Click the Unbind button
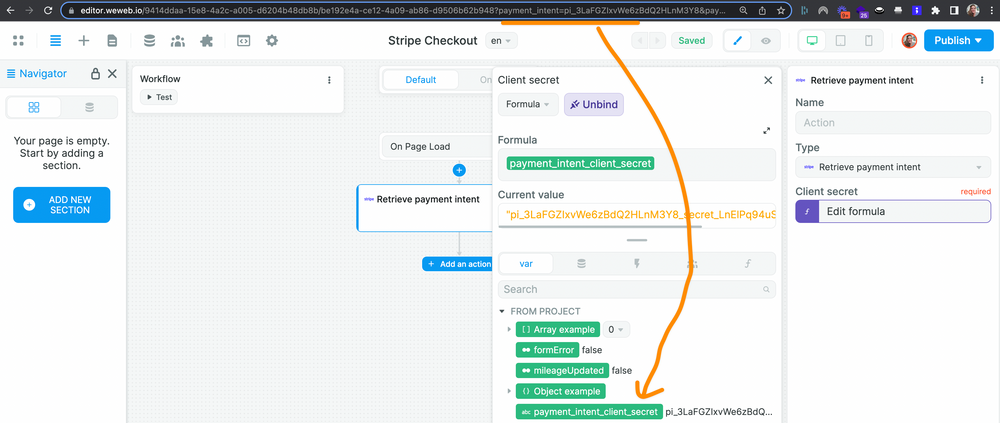The width and height of the screenshot is (1000, 423). point(593,104)
